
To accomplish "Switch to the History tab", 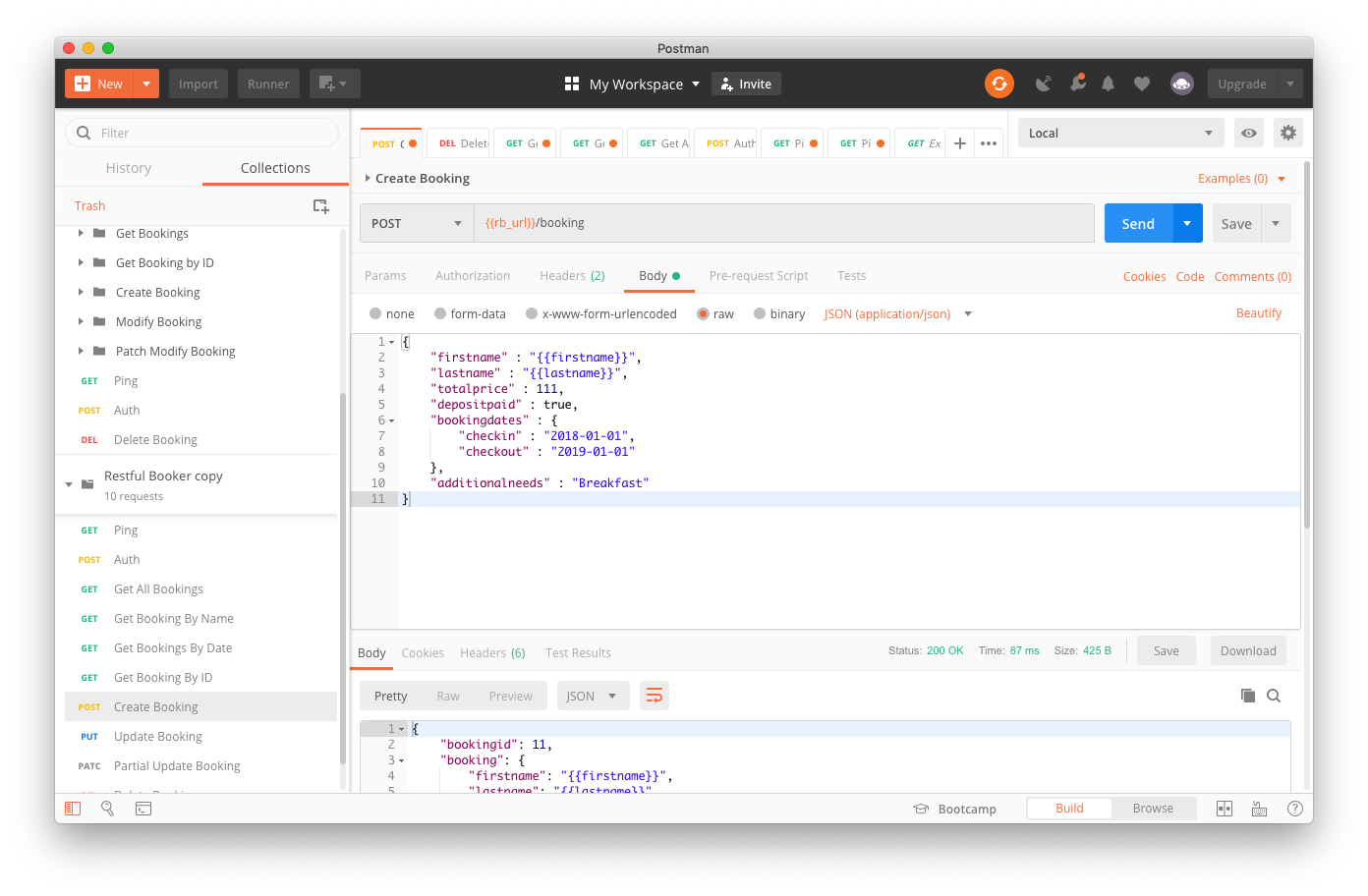I will tap(129, 168).
